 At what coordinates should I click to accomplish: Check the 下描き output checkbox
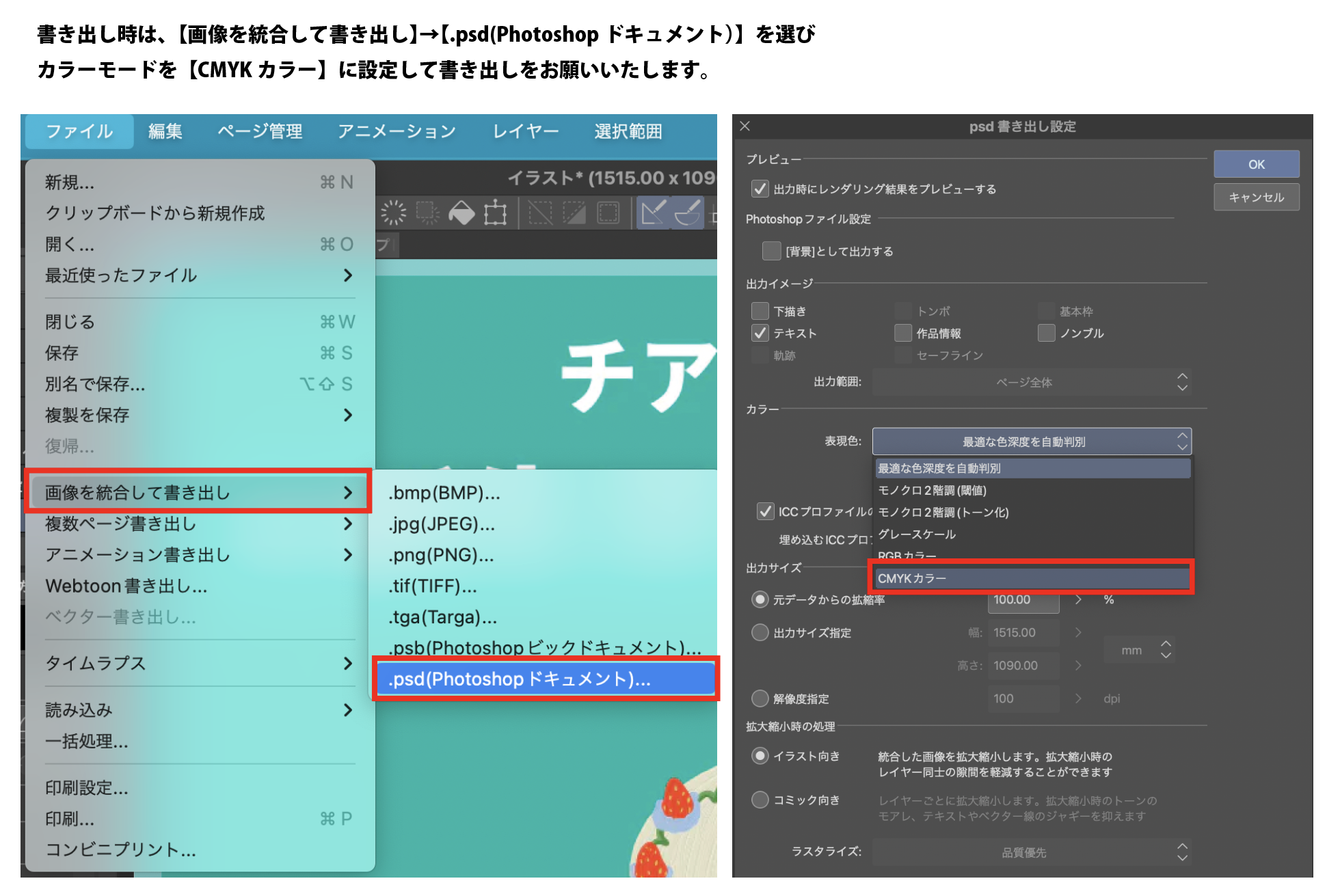coord(760,311)
